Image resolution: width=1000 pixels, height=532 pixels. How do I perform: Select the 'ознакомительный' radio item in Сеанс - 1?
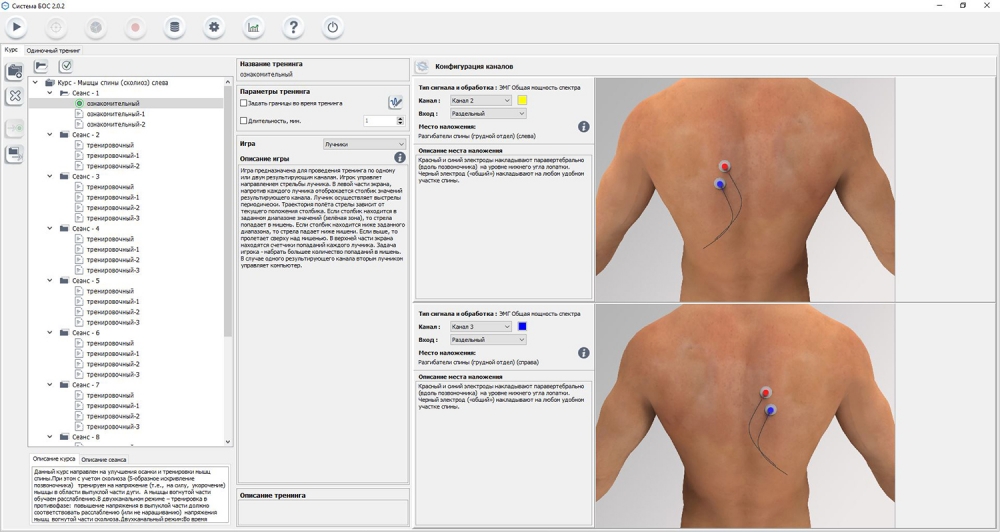pos(79,103)
